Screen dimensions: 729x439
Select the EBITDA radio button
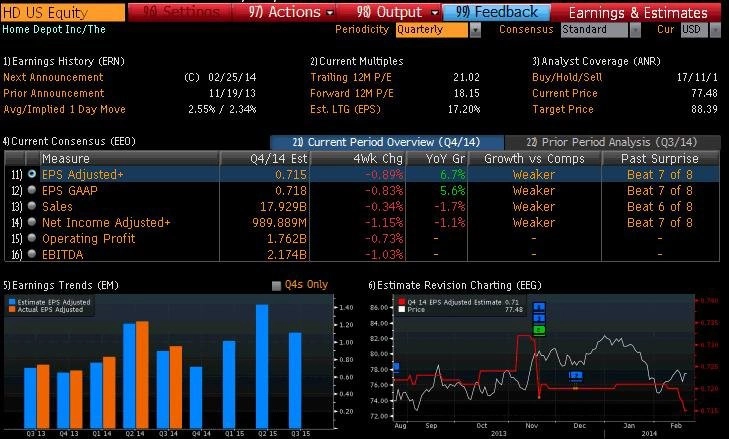32,254
